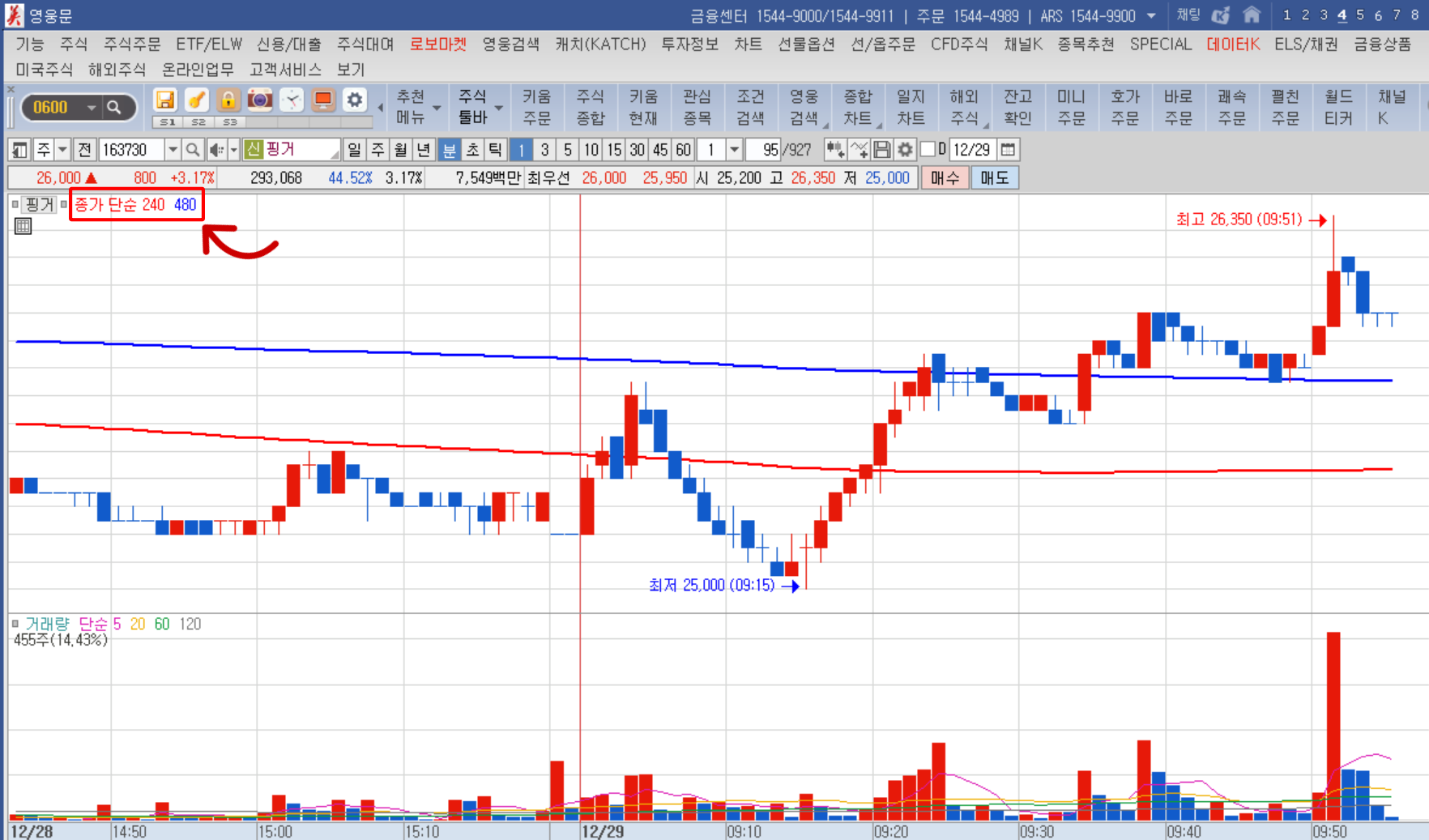Viewport: 1429px width, 840px height.
Task: Click the camera screenshot icon
Action: pyautogui.click(x=259, y=100)
